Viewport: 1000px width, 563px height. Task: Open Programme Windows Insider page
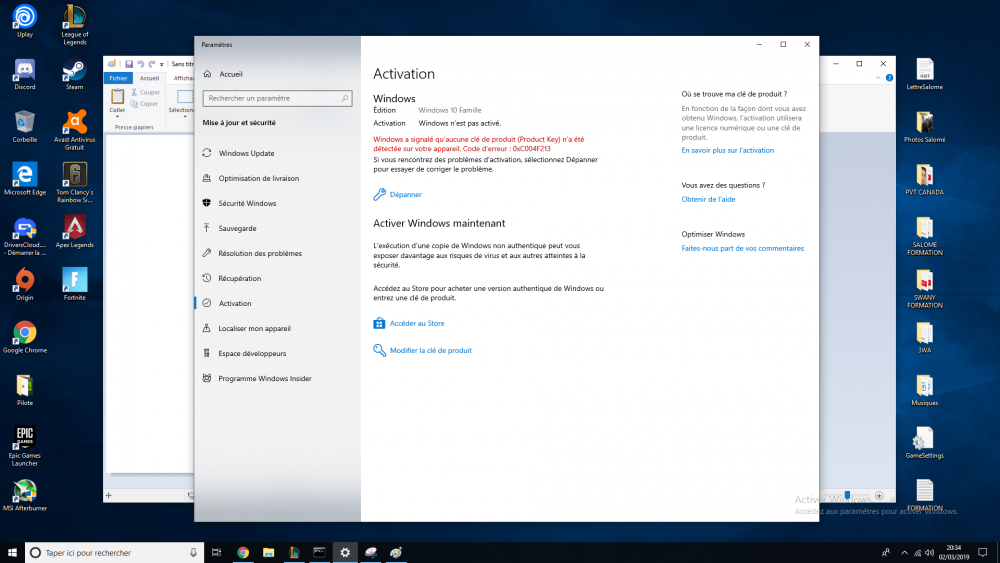click(x=264, y=379)
